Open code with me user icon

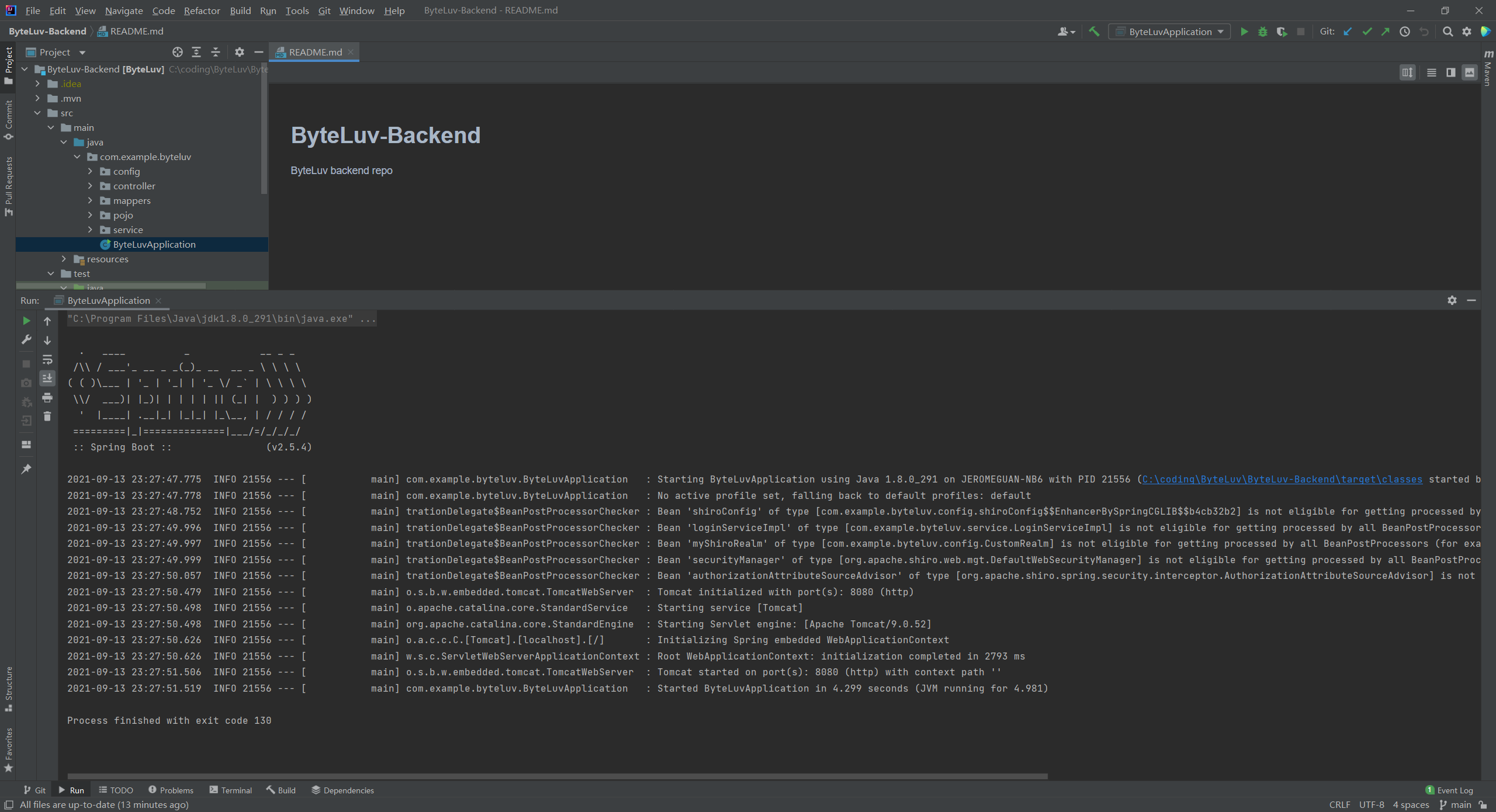(x=1066, y=32)
